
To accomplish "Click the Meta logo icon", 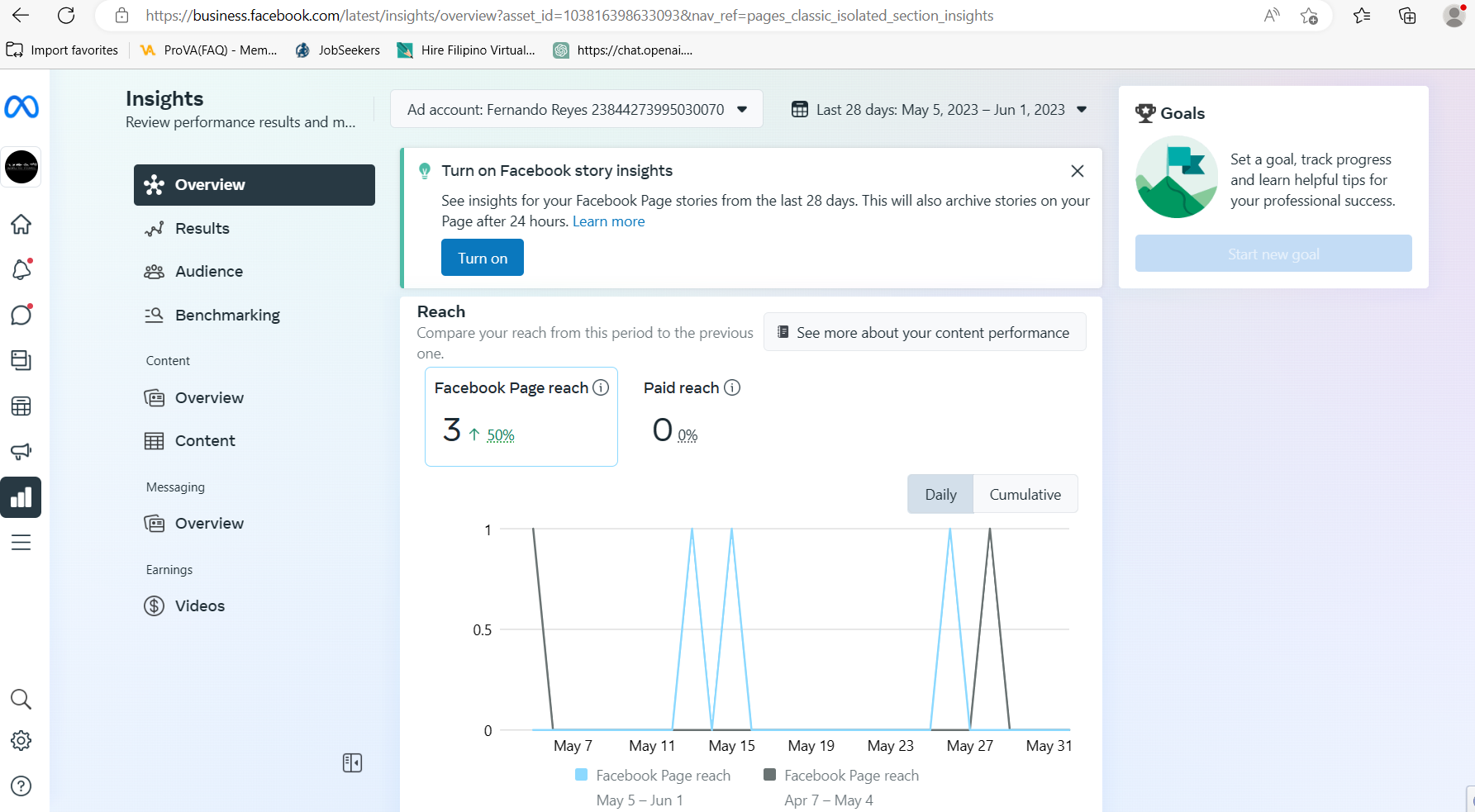I will [21, 107].
